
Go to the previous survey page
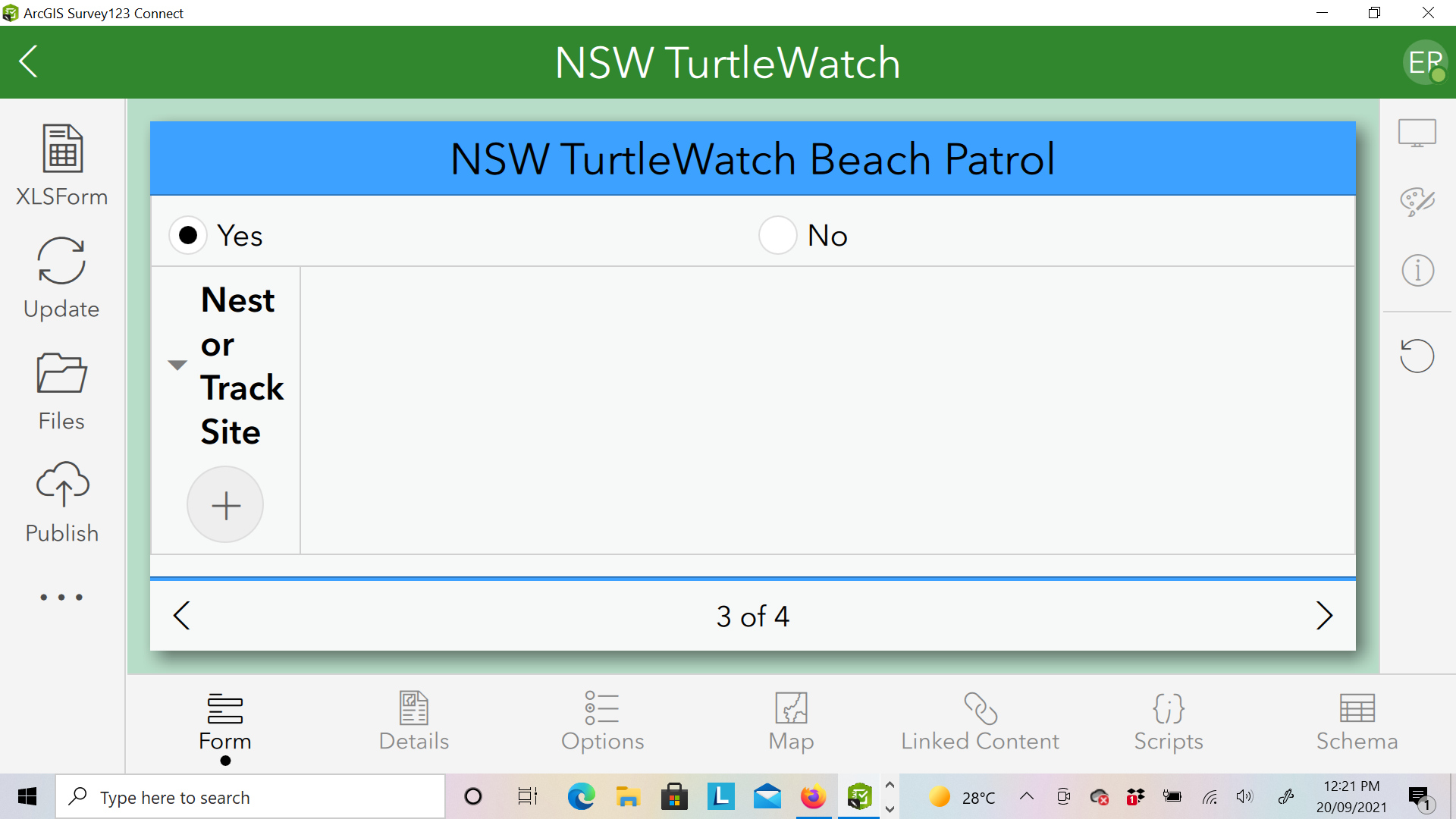pos(182,616)
